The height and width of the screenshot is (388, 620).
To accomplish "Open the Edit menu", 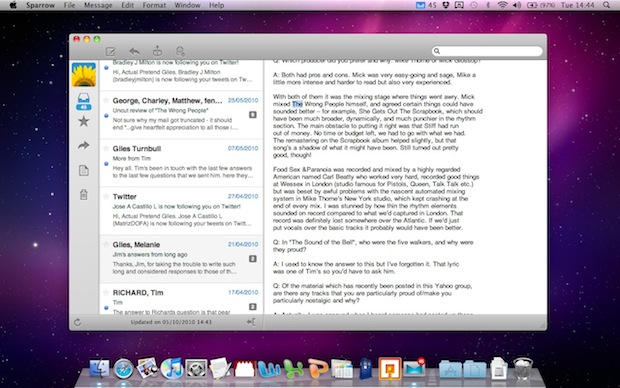I will 127,5.
